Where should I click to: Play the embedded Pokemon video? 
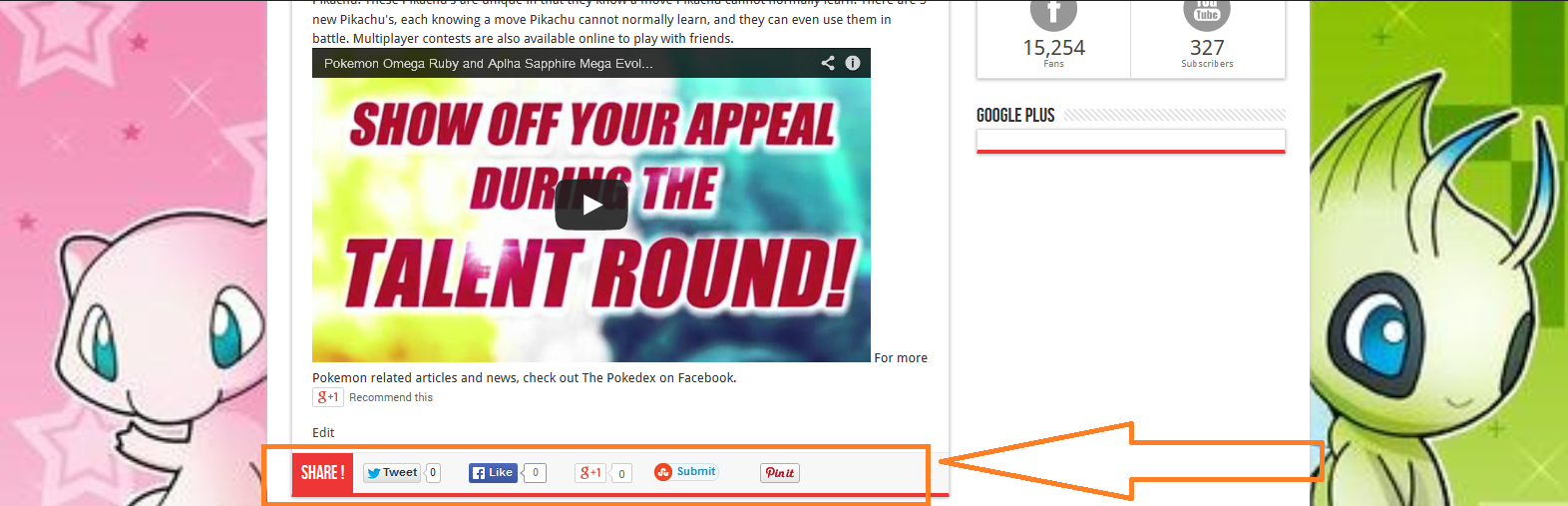click(591, 205)
